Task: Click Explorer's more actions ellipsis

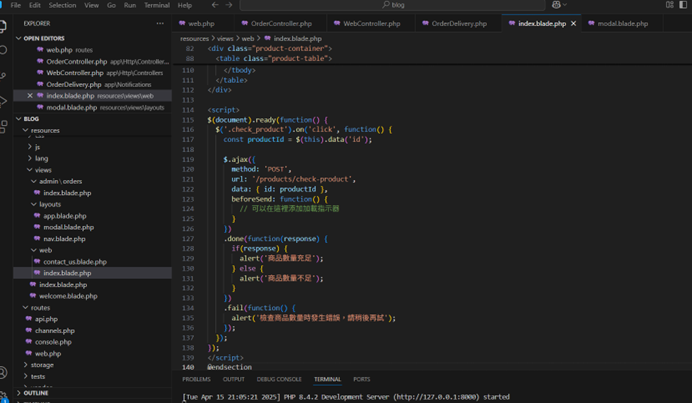Action: click(160, 23)
